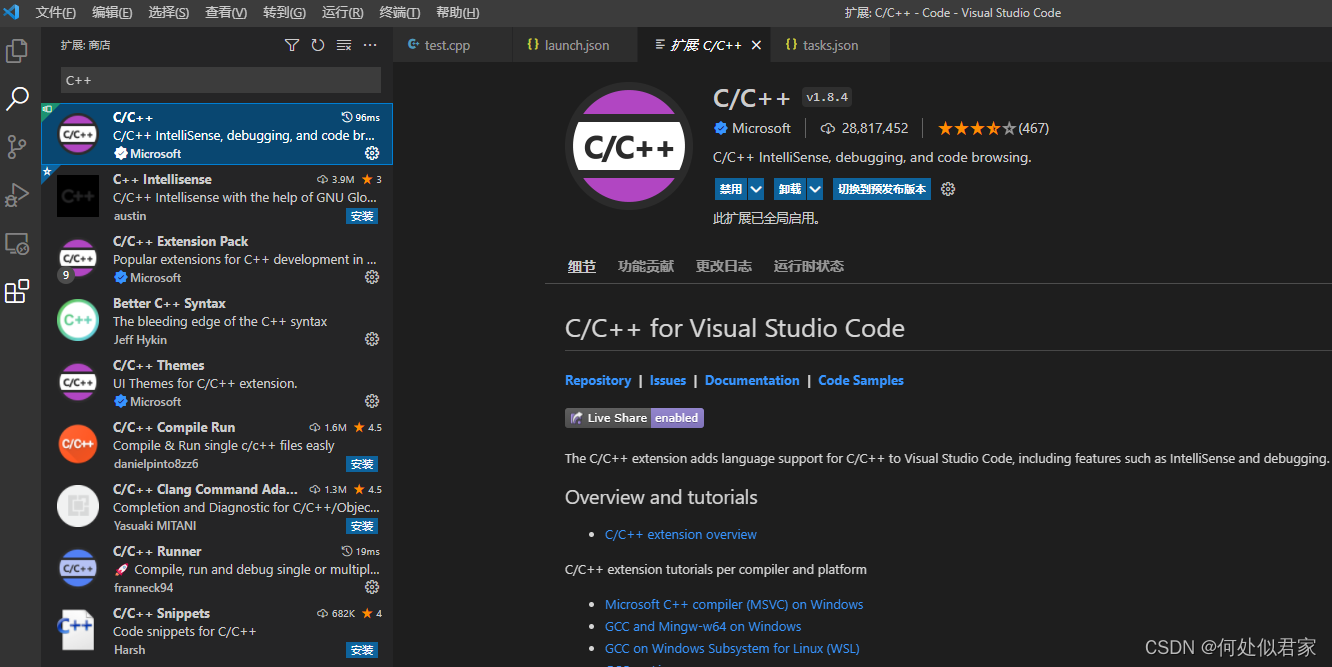
Task: Open Microsoft C++ compiler (MSVC) on Windows link
Action: [x=734, y=604]
